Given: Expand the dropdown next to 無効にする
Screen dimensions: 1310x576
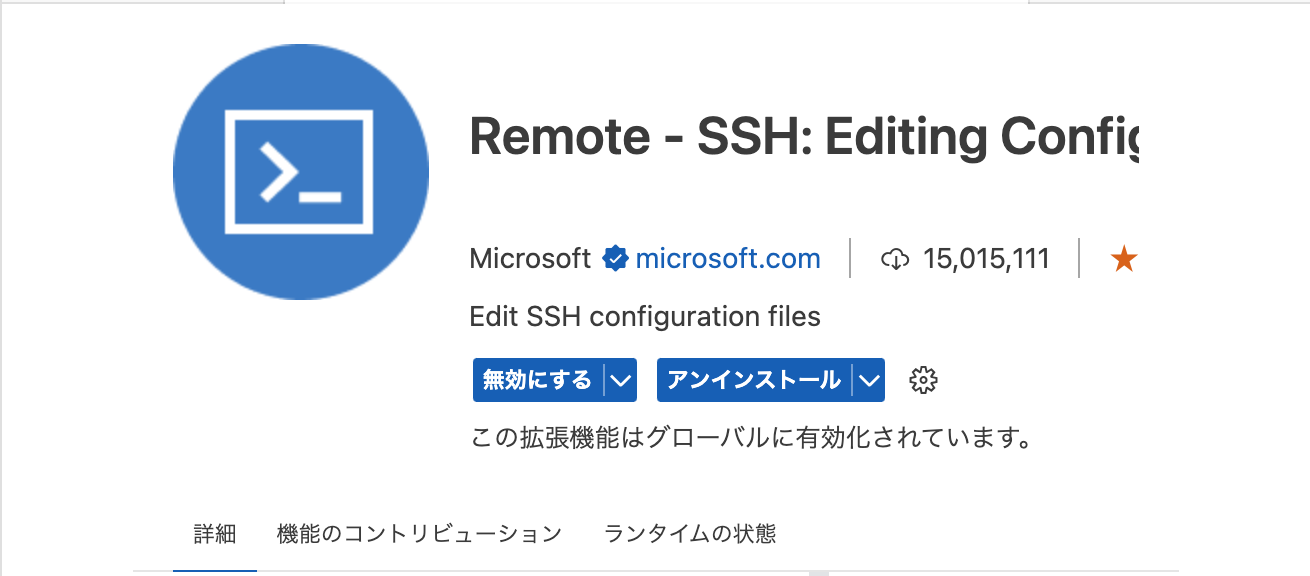Looking at the screenshot, I should 621,380.
